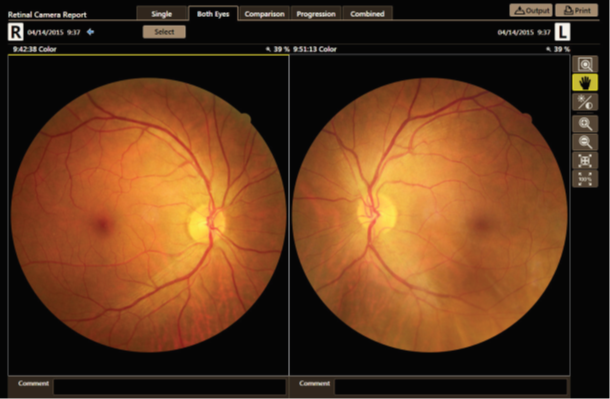Open the Combined tab
Viewport: 610px width, 399px height.
click(x=367, y=14)
